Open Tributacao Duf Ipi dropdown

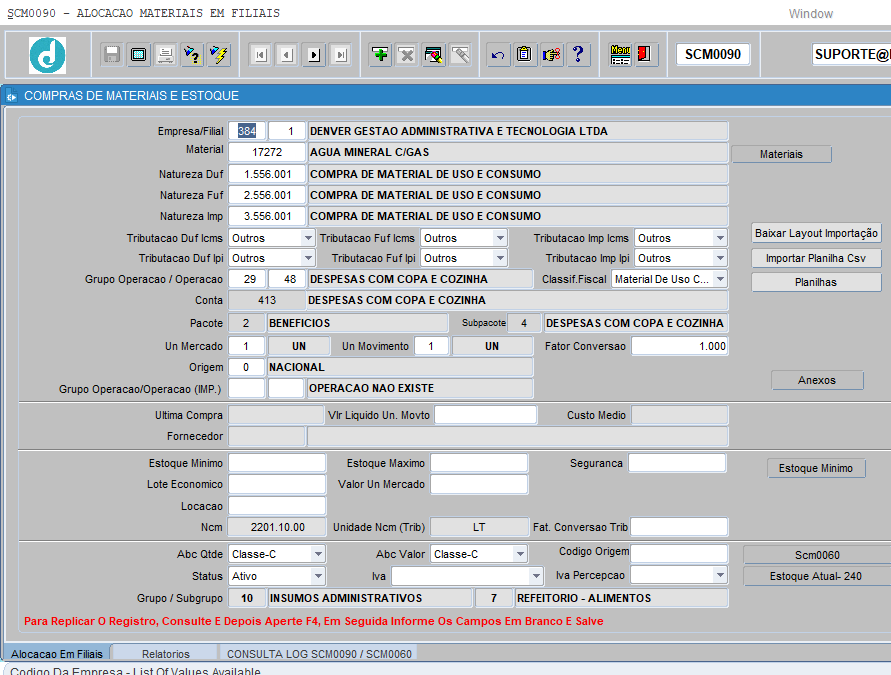tap(308, 258)
